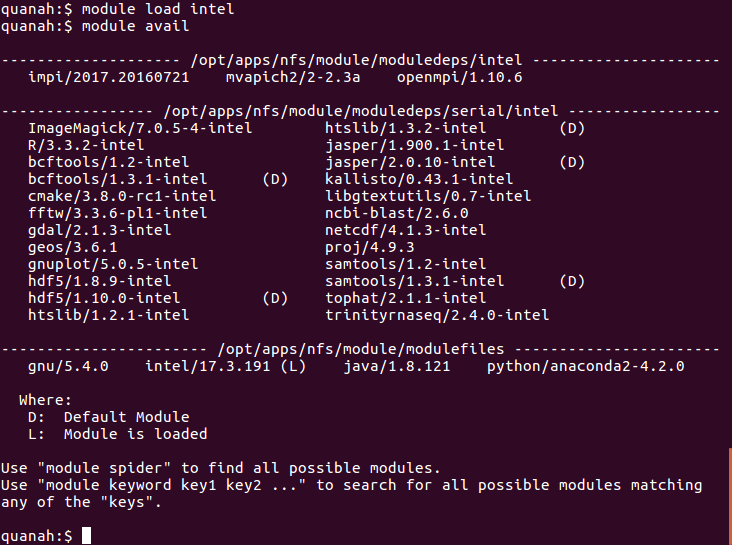Select the R/3.3.2-intel module text
This screenshot has height=545, width=732.
[86, 145]
